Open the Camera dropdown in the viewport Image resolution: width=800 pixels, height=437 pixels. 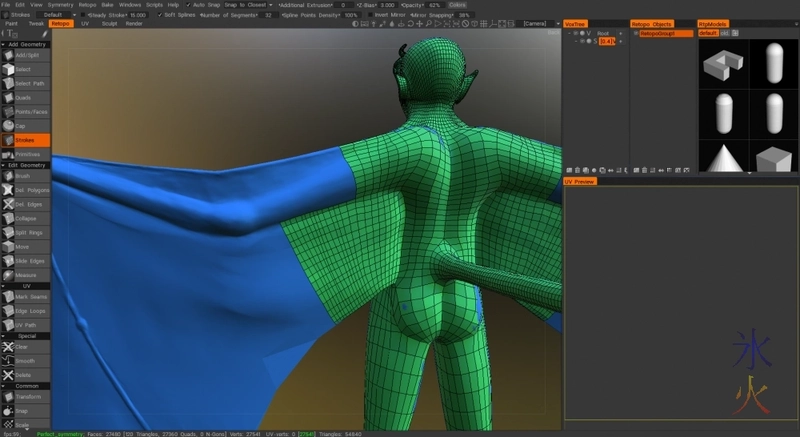[533, 23]
